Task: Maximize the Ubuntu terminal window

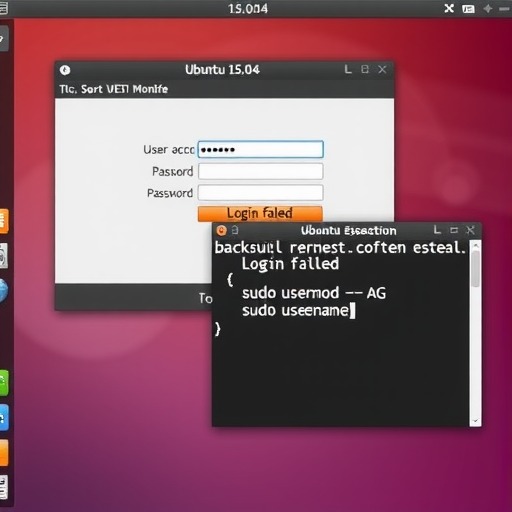Action: click(x=454, y=230)
